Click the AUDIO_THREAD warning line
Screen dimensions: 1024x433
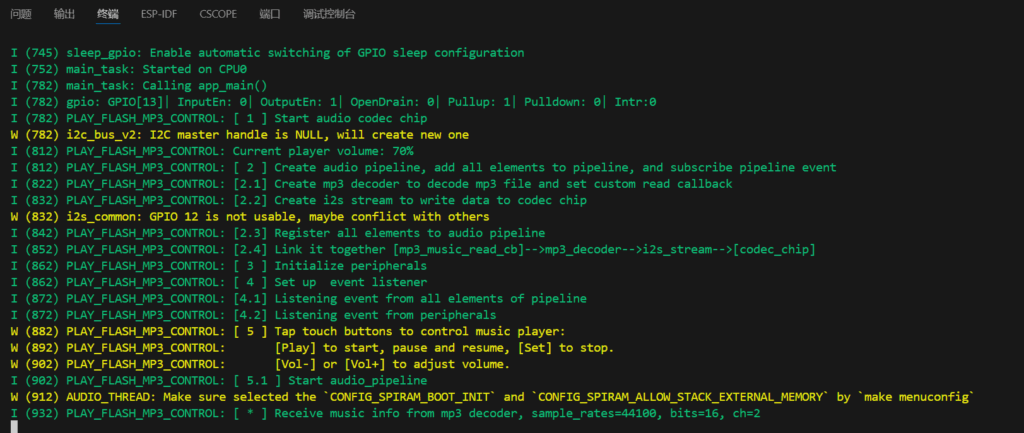493,396
